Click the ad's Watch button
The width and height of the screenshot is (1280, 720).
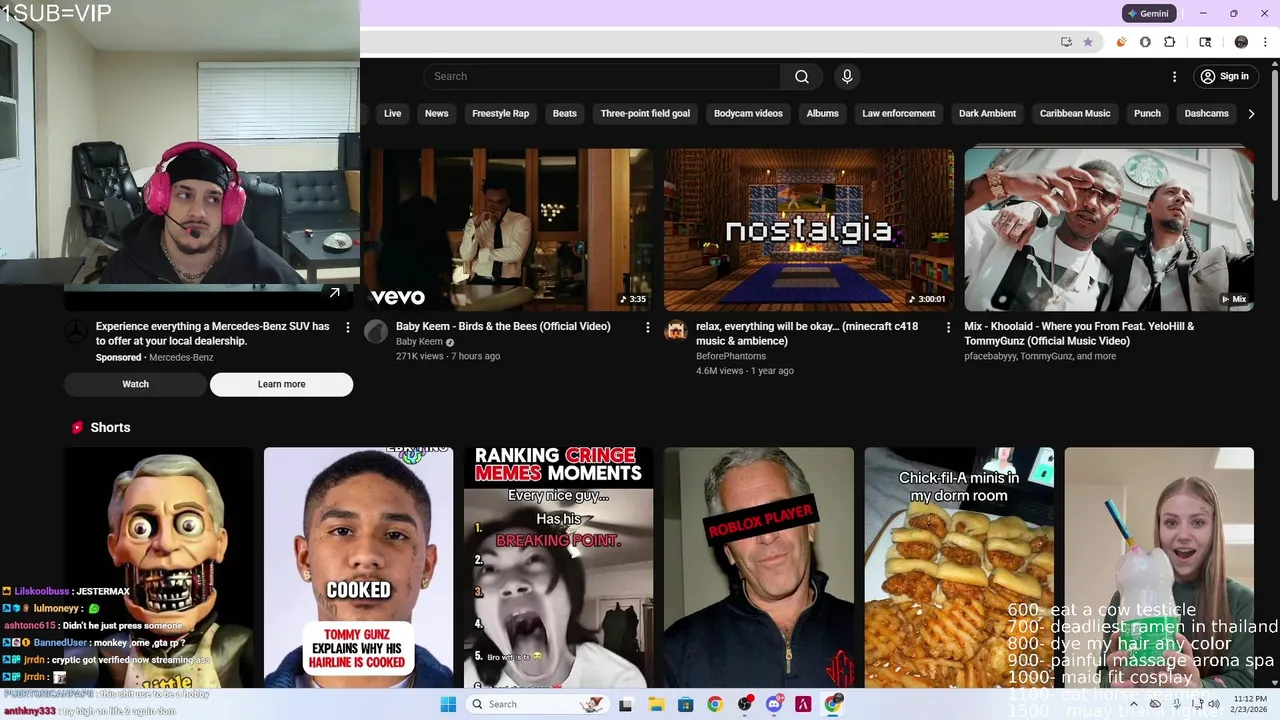point(135,384)
